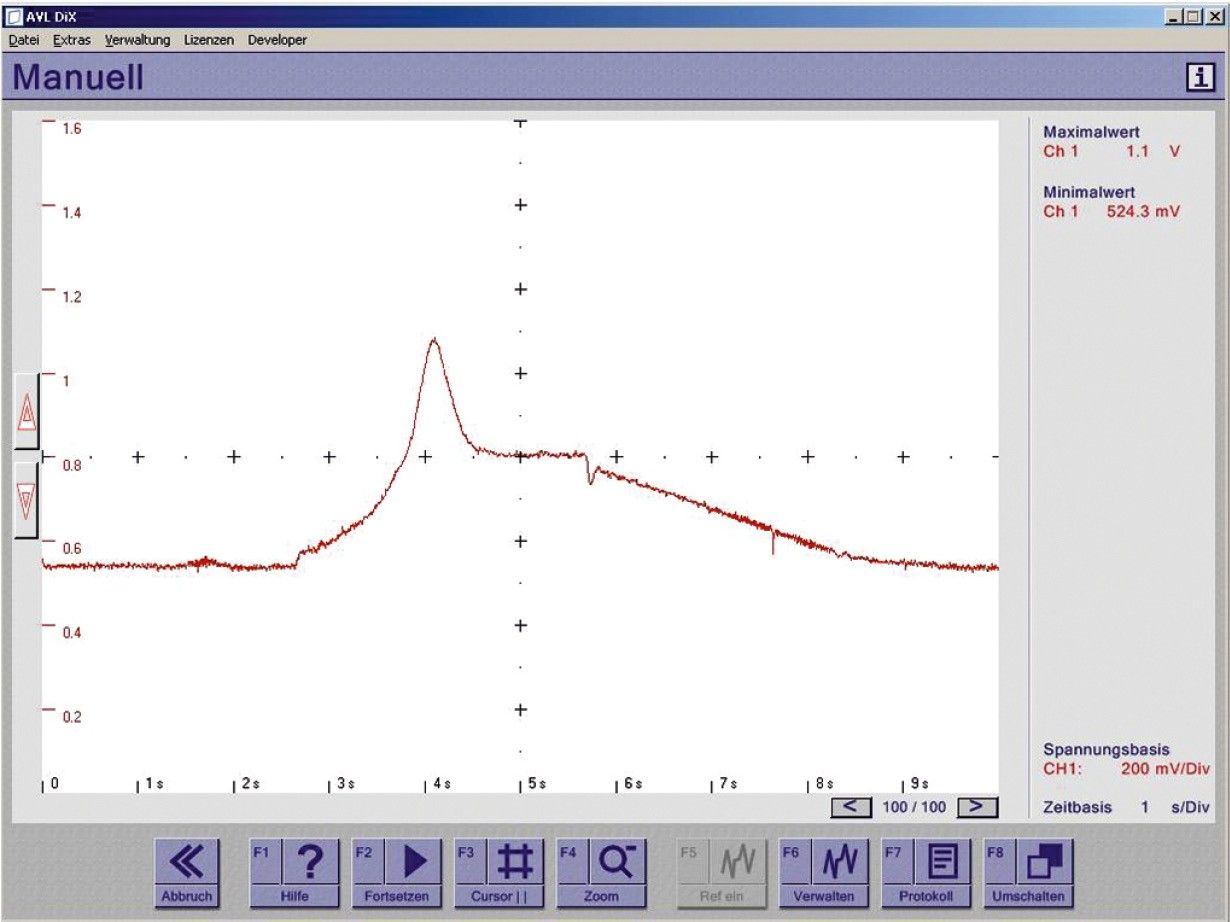The width and height of the screenshot is (1230, 922).
Task: Click the signal peak near 4 s
Action: (x=433, y=340)
